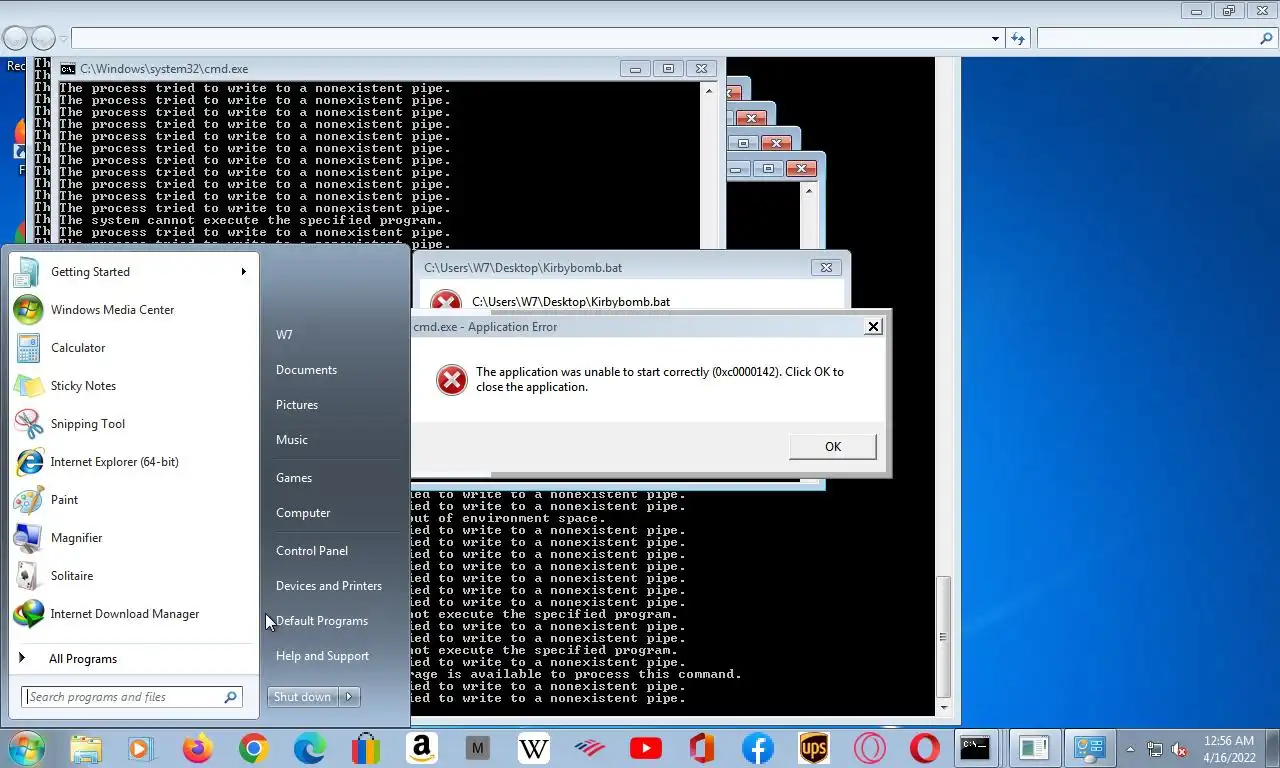Viewport: 1280px width, 768px height.
Task: Open the Bank of America taskbar shortcut
Action: click(590, 748)
